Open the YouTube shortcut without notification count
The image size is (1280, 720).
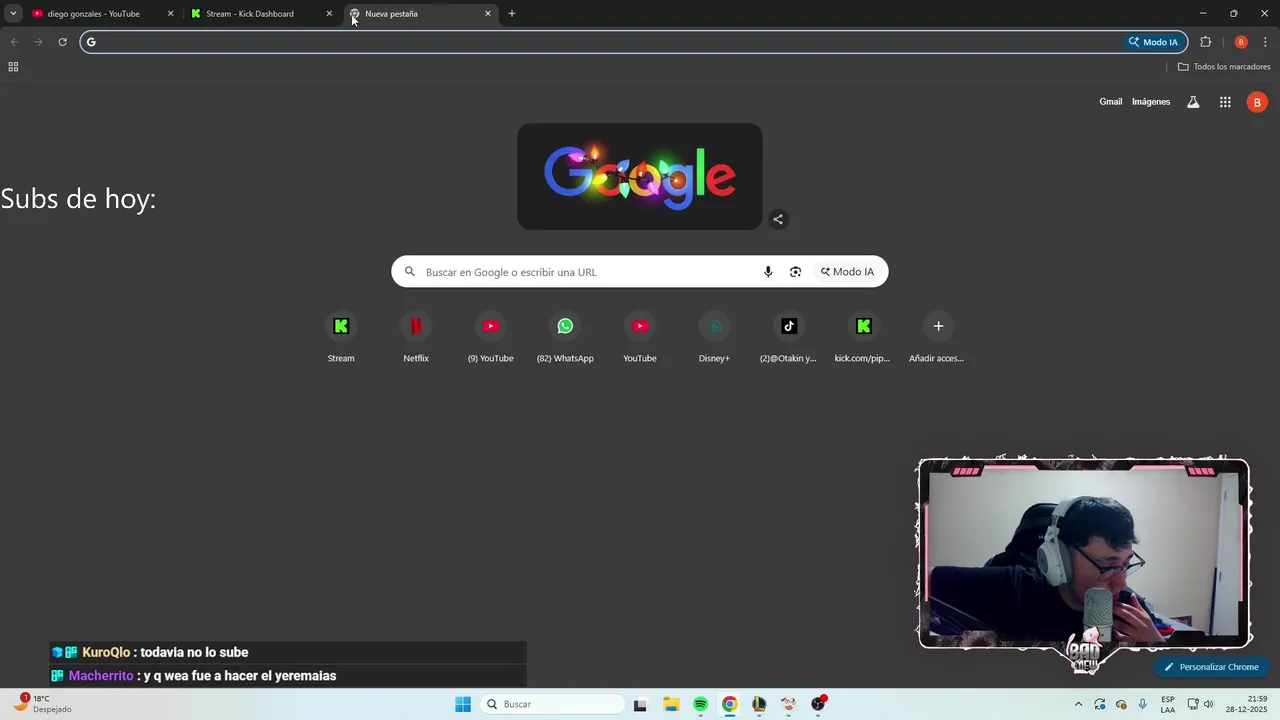pos(640,338)
